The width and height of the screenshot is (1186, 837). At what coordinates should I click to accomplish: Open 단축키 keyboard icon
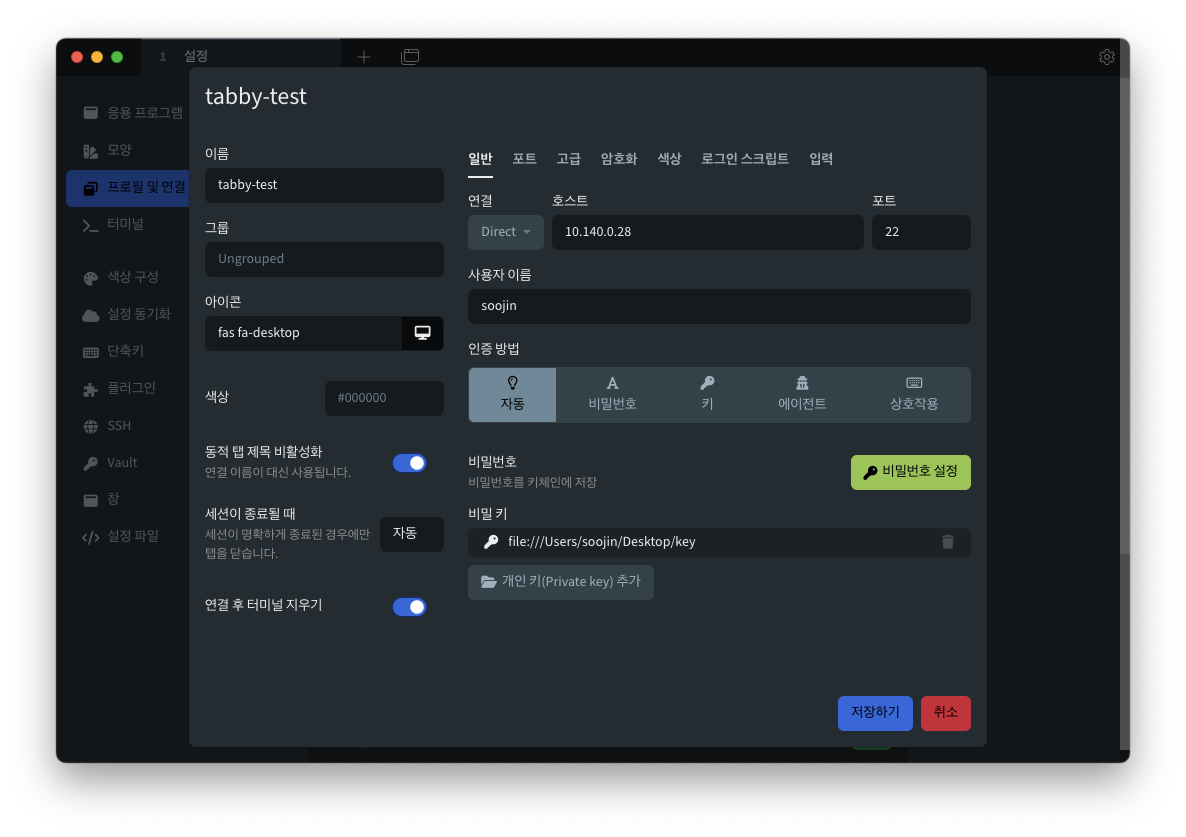point(91,352)
